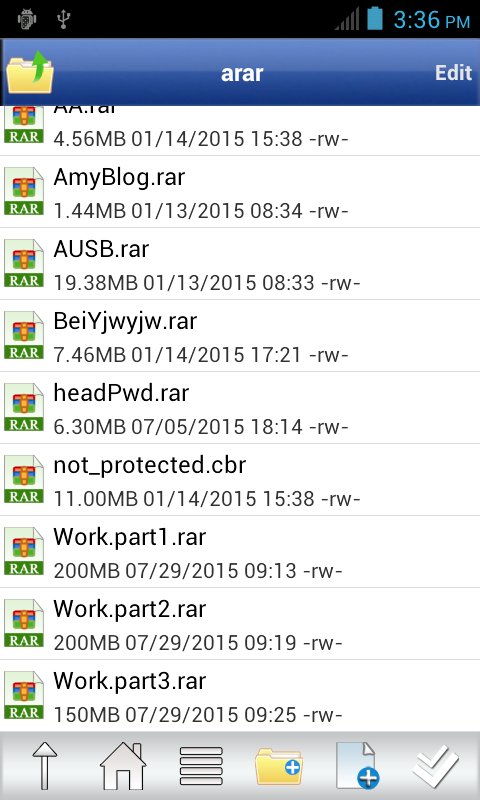The image size is (480, 800).
Task: Create a new file with file-plus icon
Action: click(357, 765)
